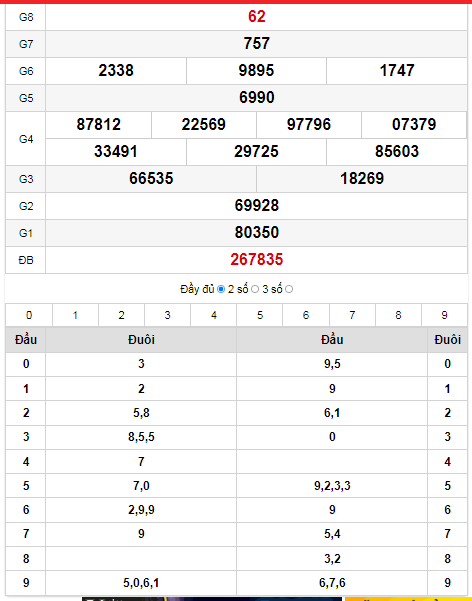Select the G1 prize number 80350
The width and height of the screenshot is (472, 601).
tap(257, 232)
